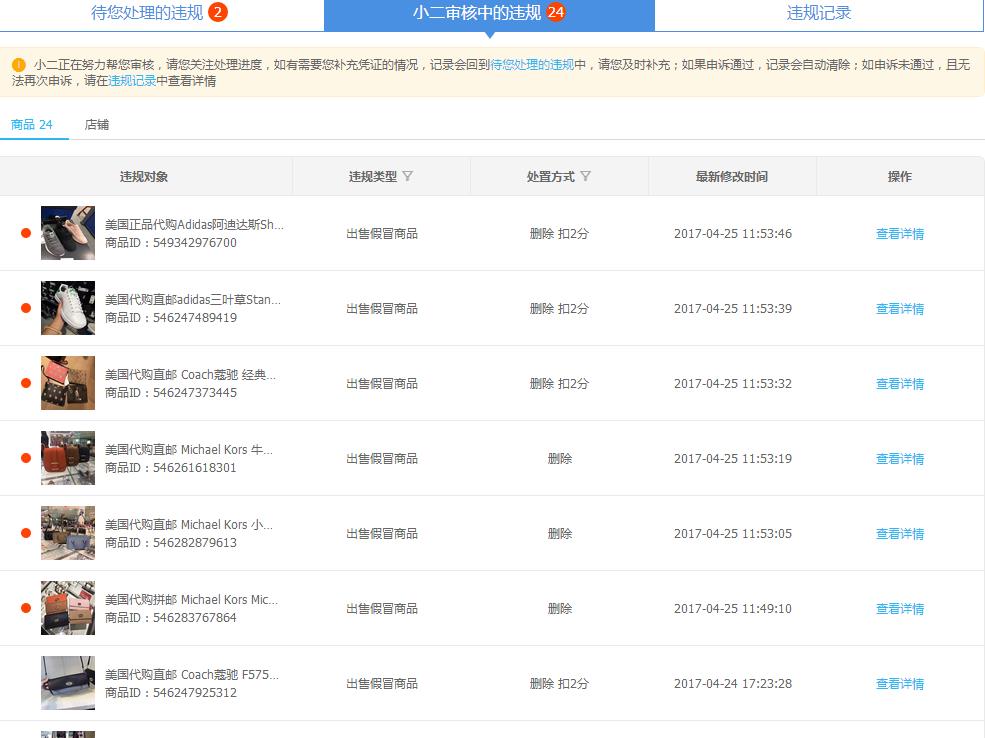Image resolution: width=985 pixels, height=738 pixels.
Task: Click the title 美国代购直邮 Coach蔻驰 F575...
Action: click(x=192, y=675)
